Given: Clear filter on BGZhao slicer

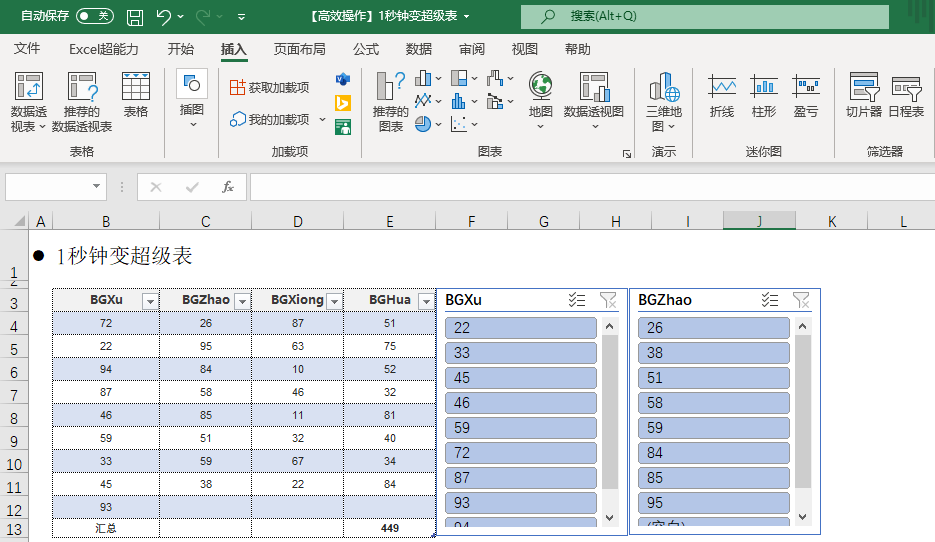Looking at the screenshot, I should tap(801, 300).
